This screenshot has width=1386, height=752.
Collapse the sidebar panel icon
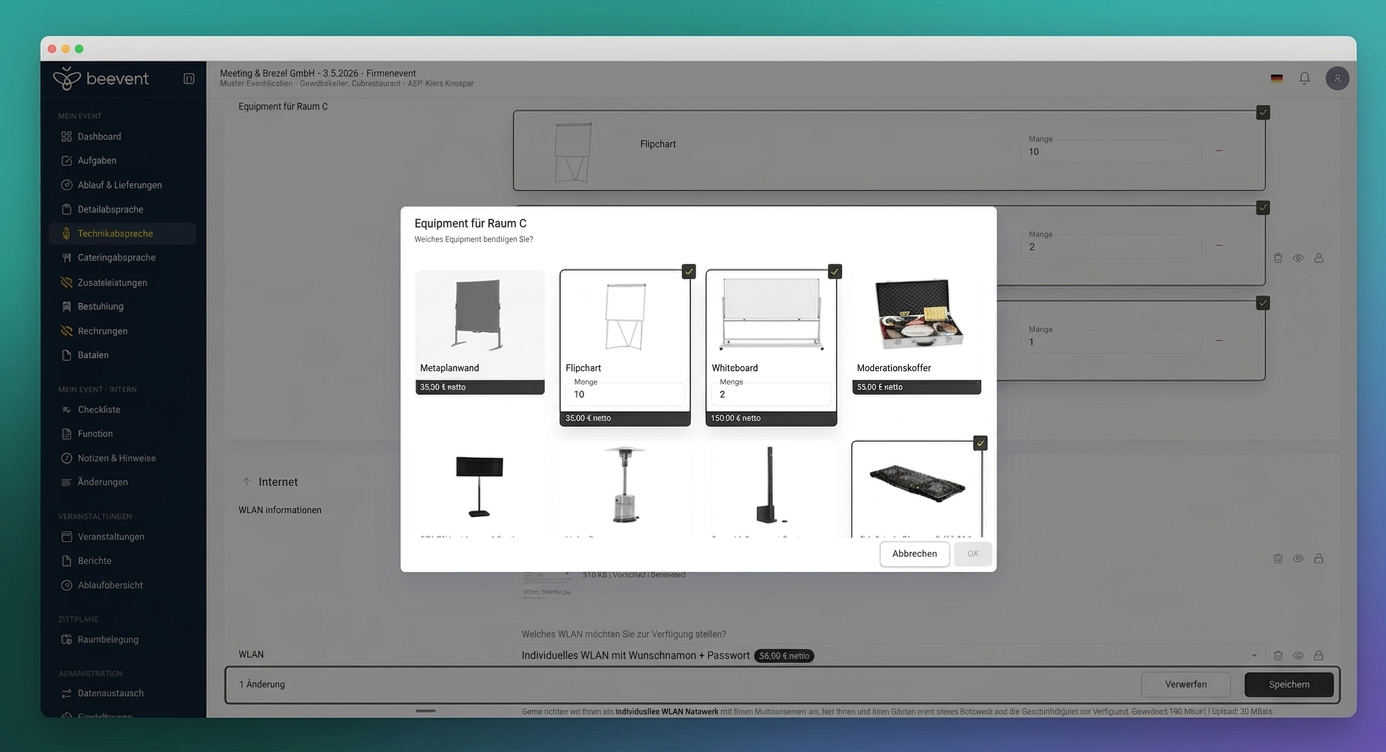189,79
